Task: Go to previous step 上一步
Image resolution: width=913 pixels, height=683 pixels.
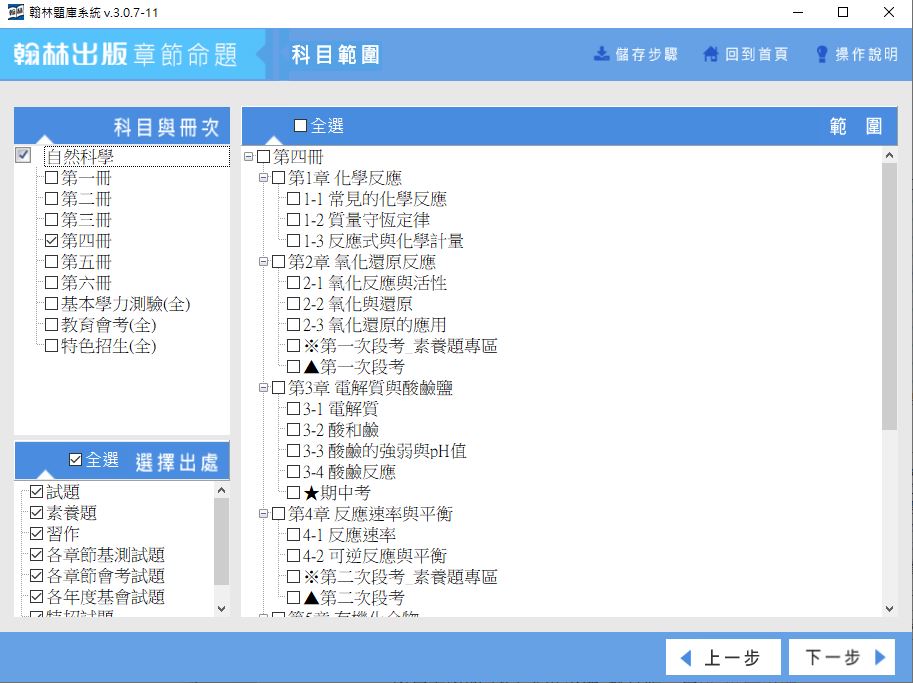Action: coord(723,657)
